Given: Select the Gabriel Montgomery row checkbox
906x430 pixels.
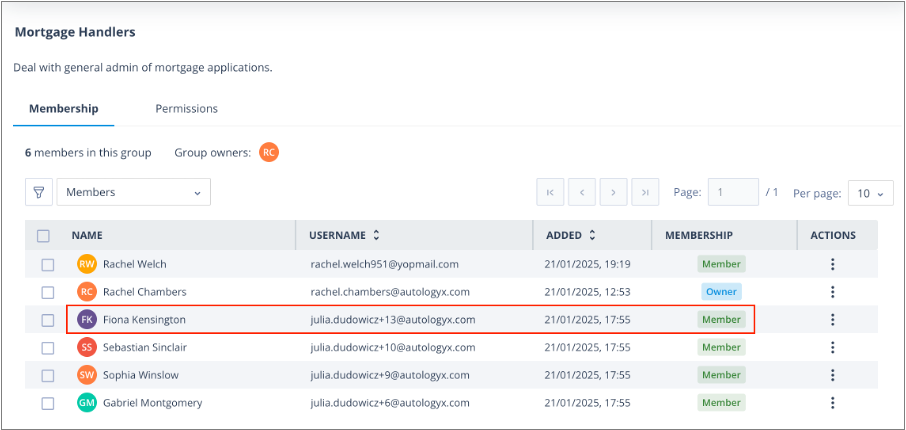Looking at the screenshot, I should coord(47,403).
